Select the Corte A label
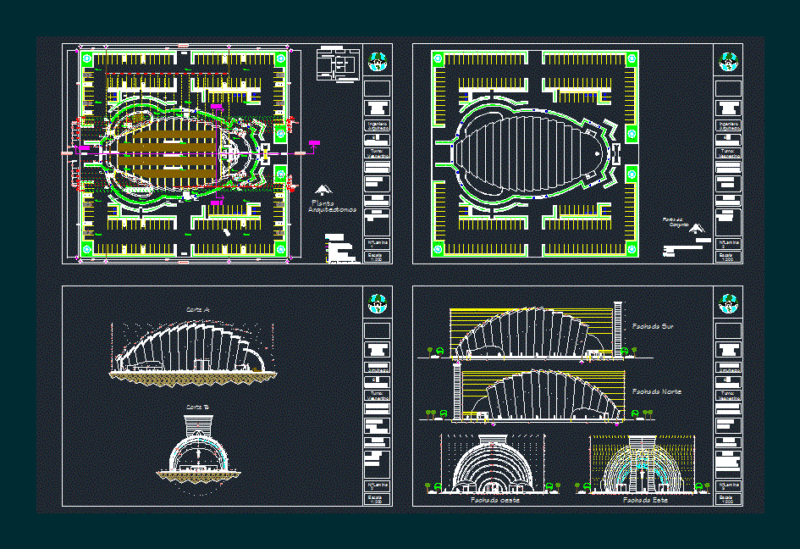Image resolution: width=800 pixels, height=549 pixels. [198, 310]
